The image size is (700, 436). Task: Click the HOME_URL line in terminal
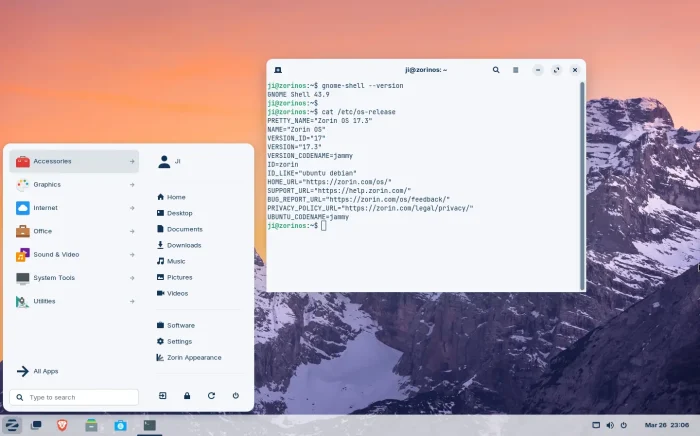[329, 182]
